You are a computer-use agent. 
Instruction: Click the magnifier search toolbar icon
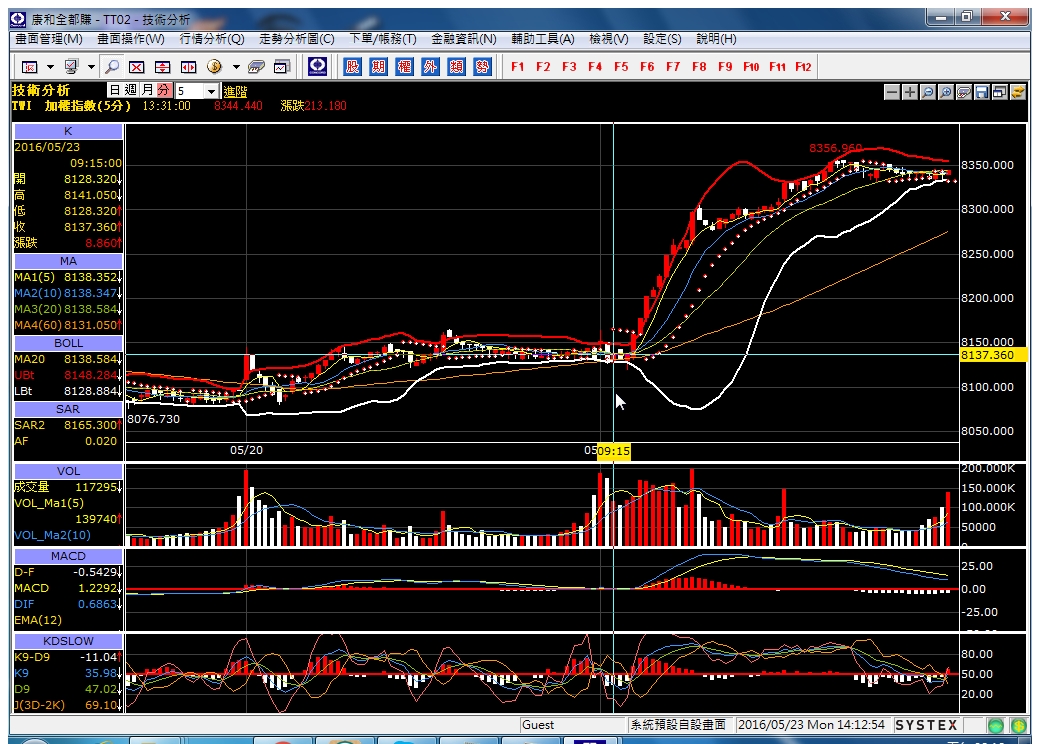[112, 66]
